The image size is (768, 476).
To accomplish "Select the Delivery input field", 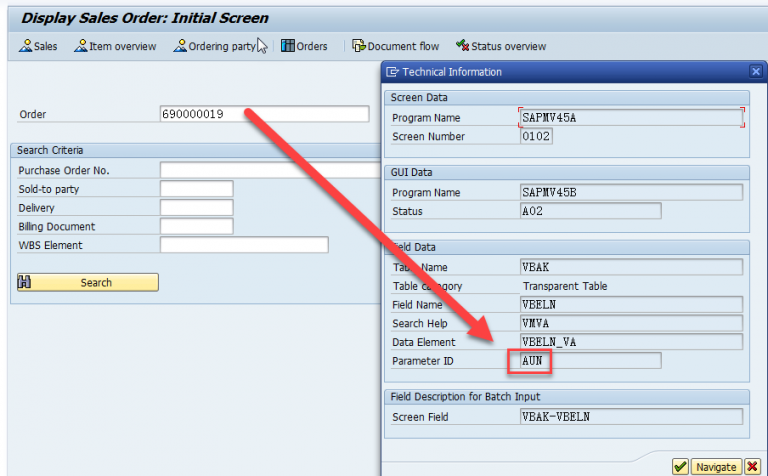I will [x=196, y=208].
